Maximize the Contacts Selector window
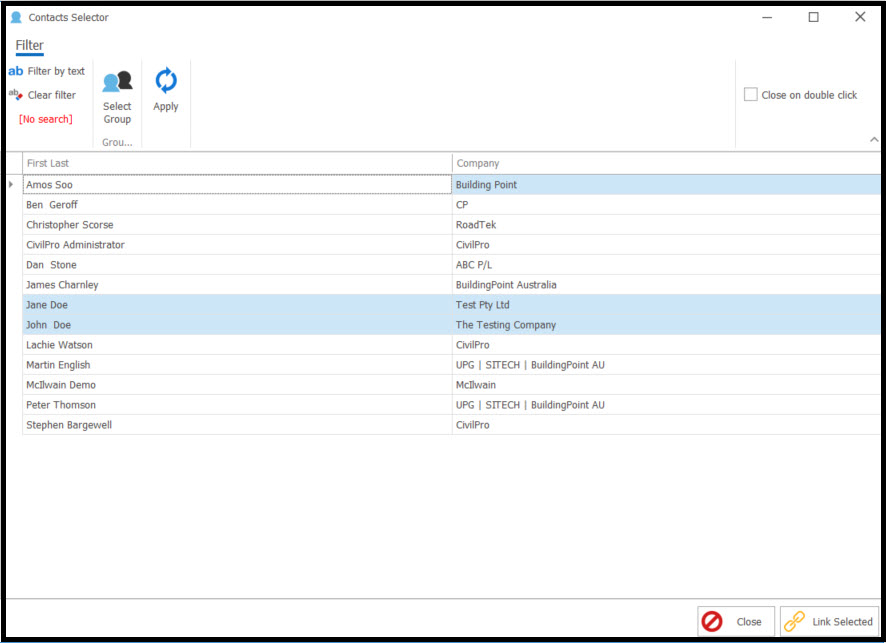Viewport: 886px width, 643px height. 813,17
